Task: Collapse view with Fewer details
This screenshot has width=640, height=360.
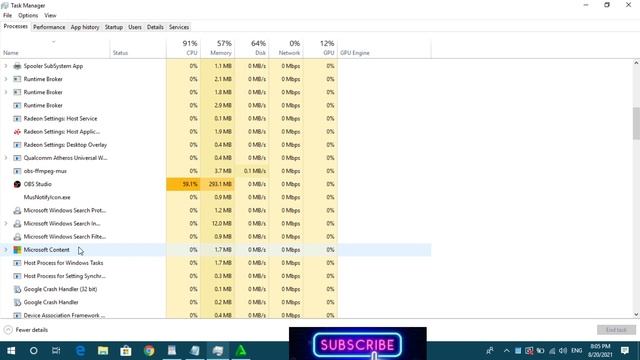Action: (x=26, y=330)
